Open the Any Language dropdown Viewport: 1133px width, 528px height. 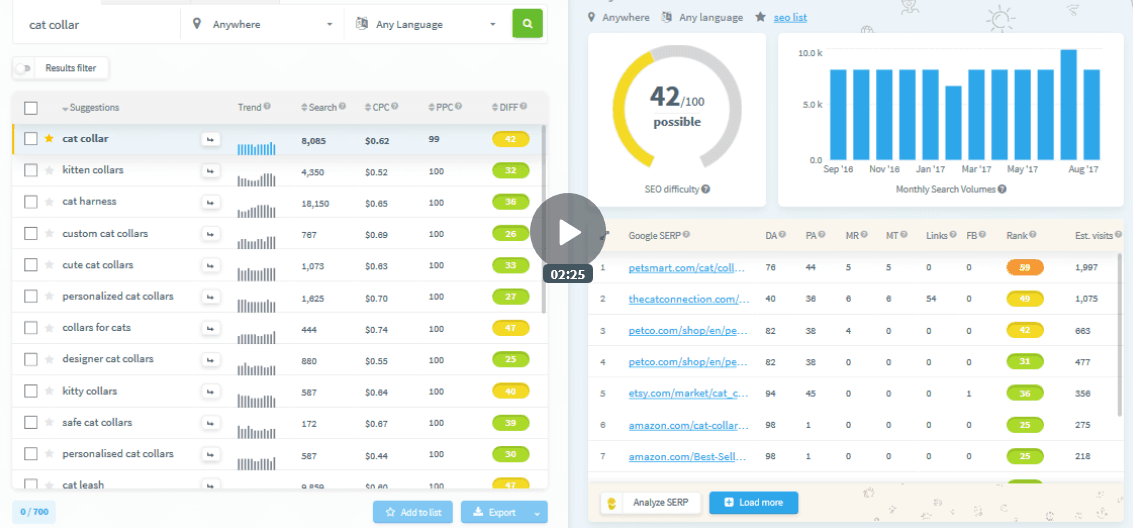pyautogui.click(x=426, y=25)
